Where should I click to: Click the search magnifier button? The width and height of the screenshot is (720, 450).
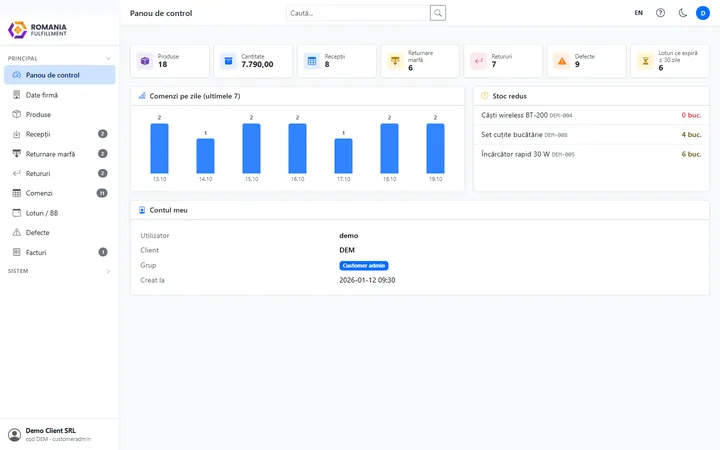point(438,13)
